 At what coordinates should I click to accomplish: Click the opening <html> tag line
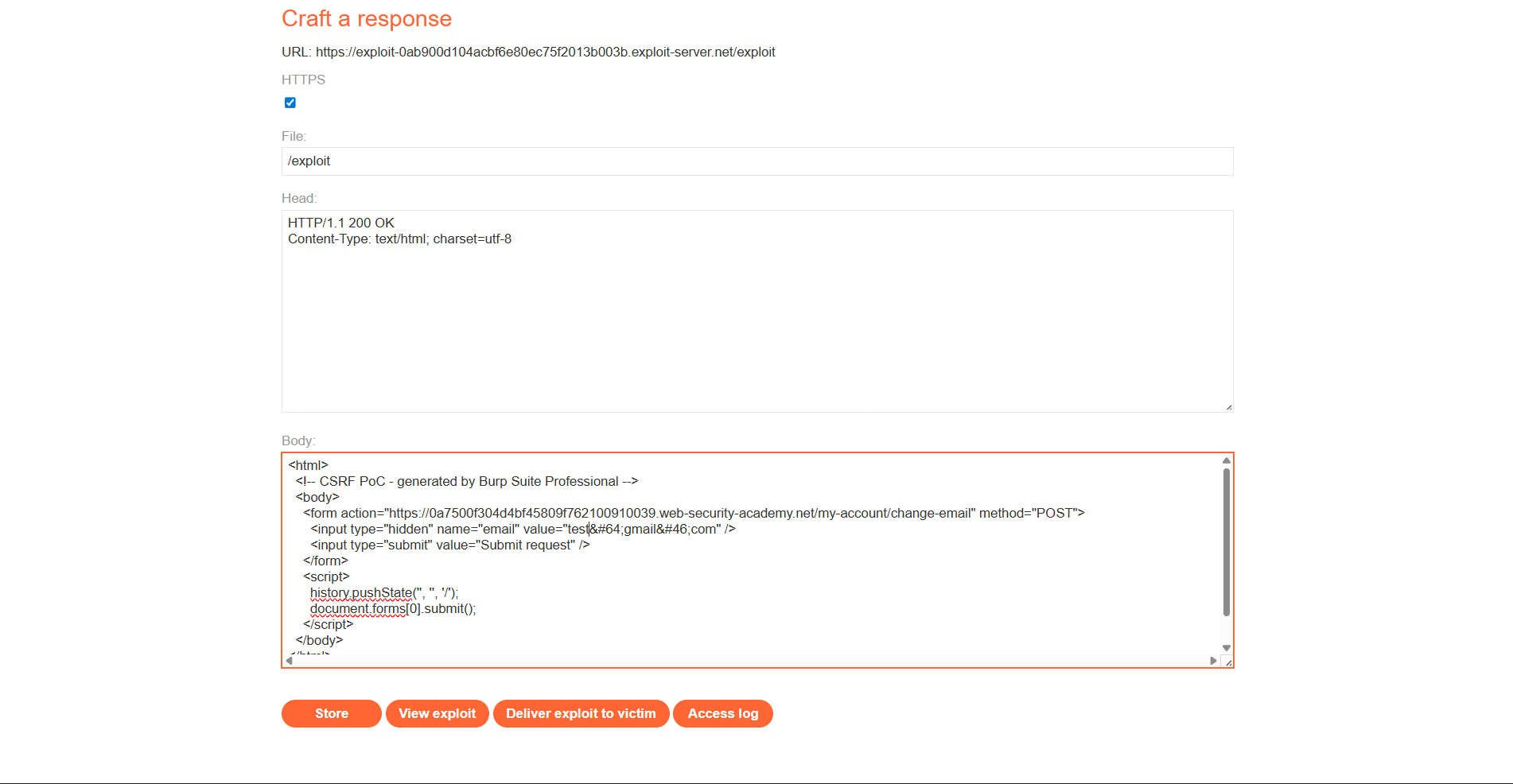click(x=308, y=466)
